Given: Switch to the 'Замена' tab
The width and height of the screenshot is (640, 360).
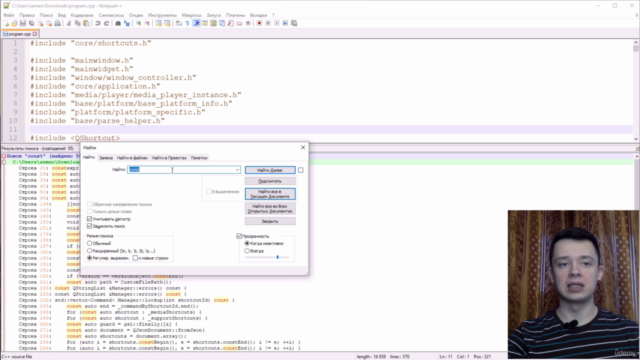Looking at the screenshot, I should pos(106,158).
